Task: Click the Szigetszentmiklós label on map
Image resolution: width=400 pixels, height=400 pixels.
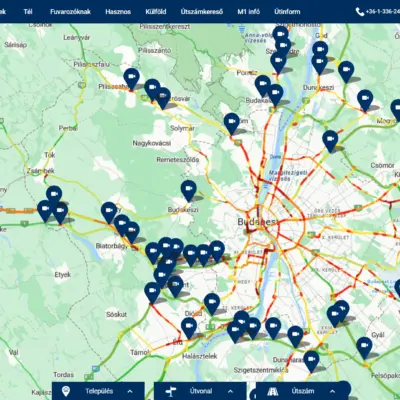Action: point(261,370)
